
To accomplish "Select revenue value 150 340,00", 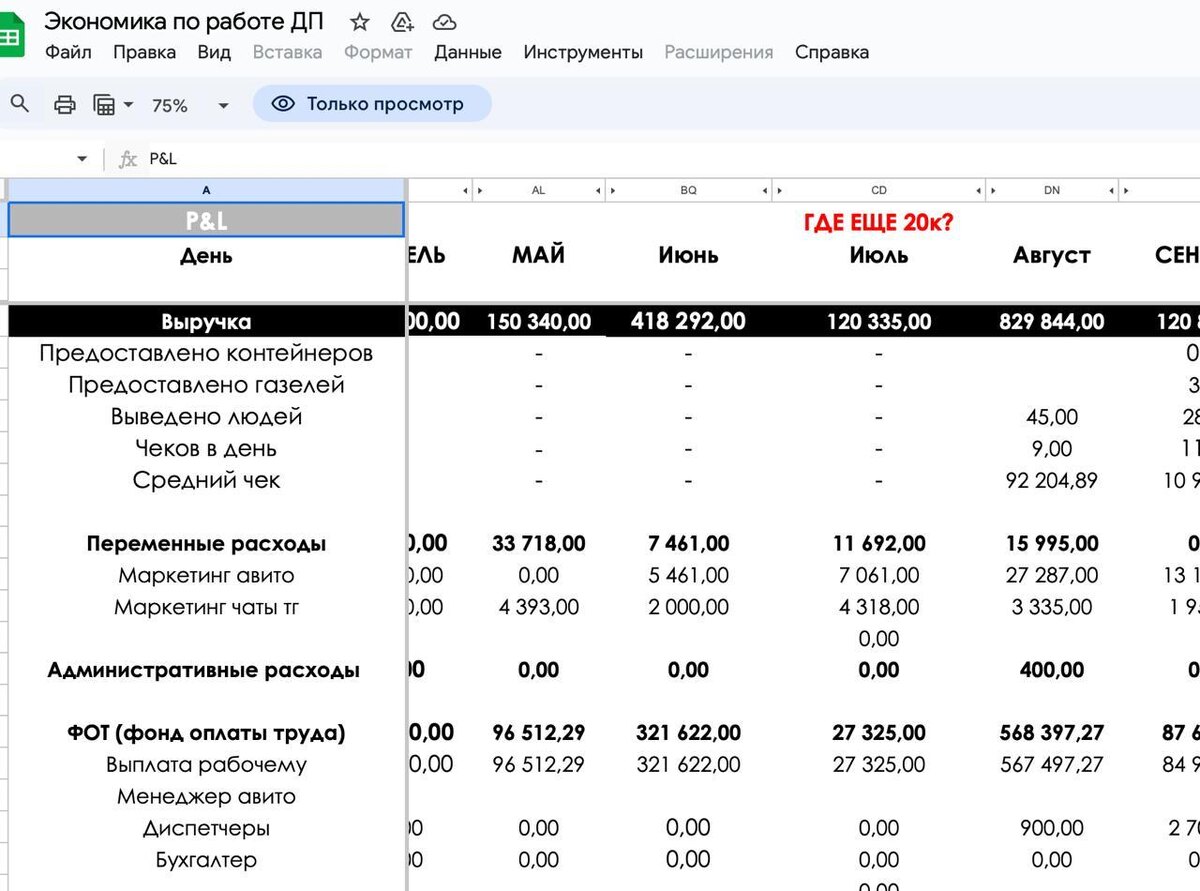I will (539, 322).
